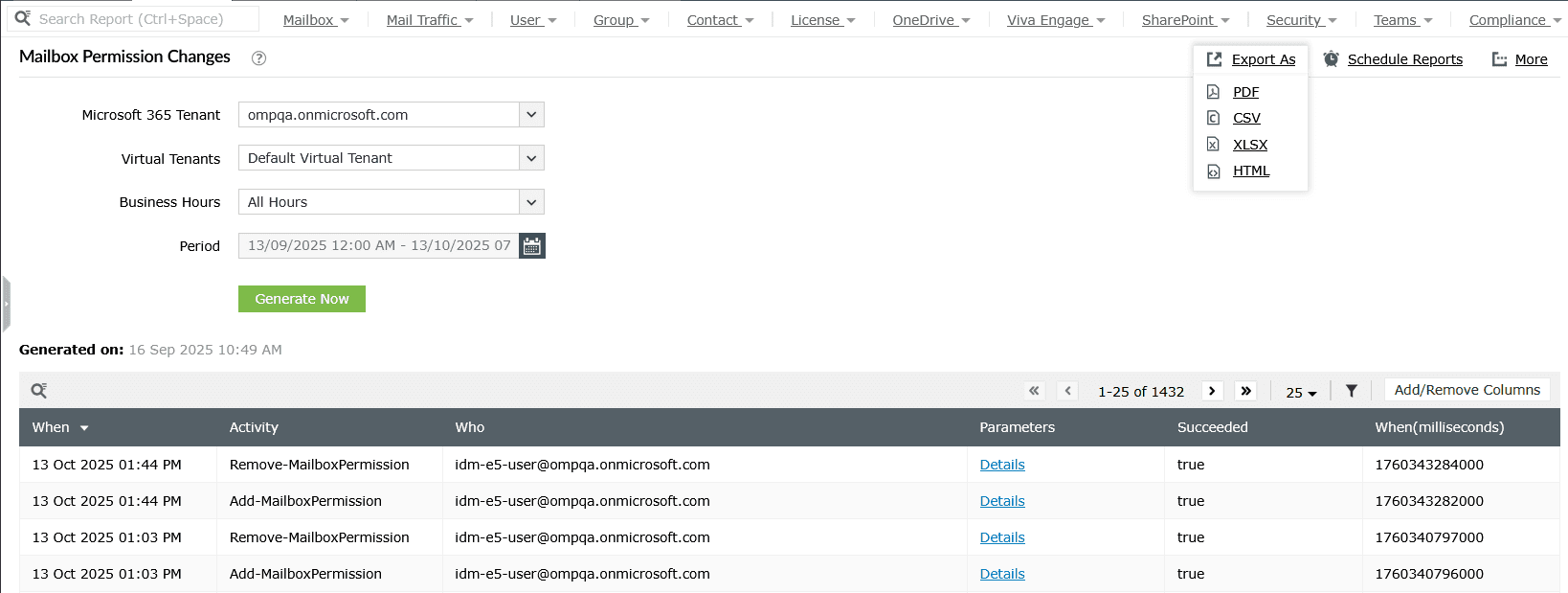Open the User menu

click(x=533, y=20)
